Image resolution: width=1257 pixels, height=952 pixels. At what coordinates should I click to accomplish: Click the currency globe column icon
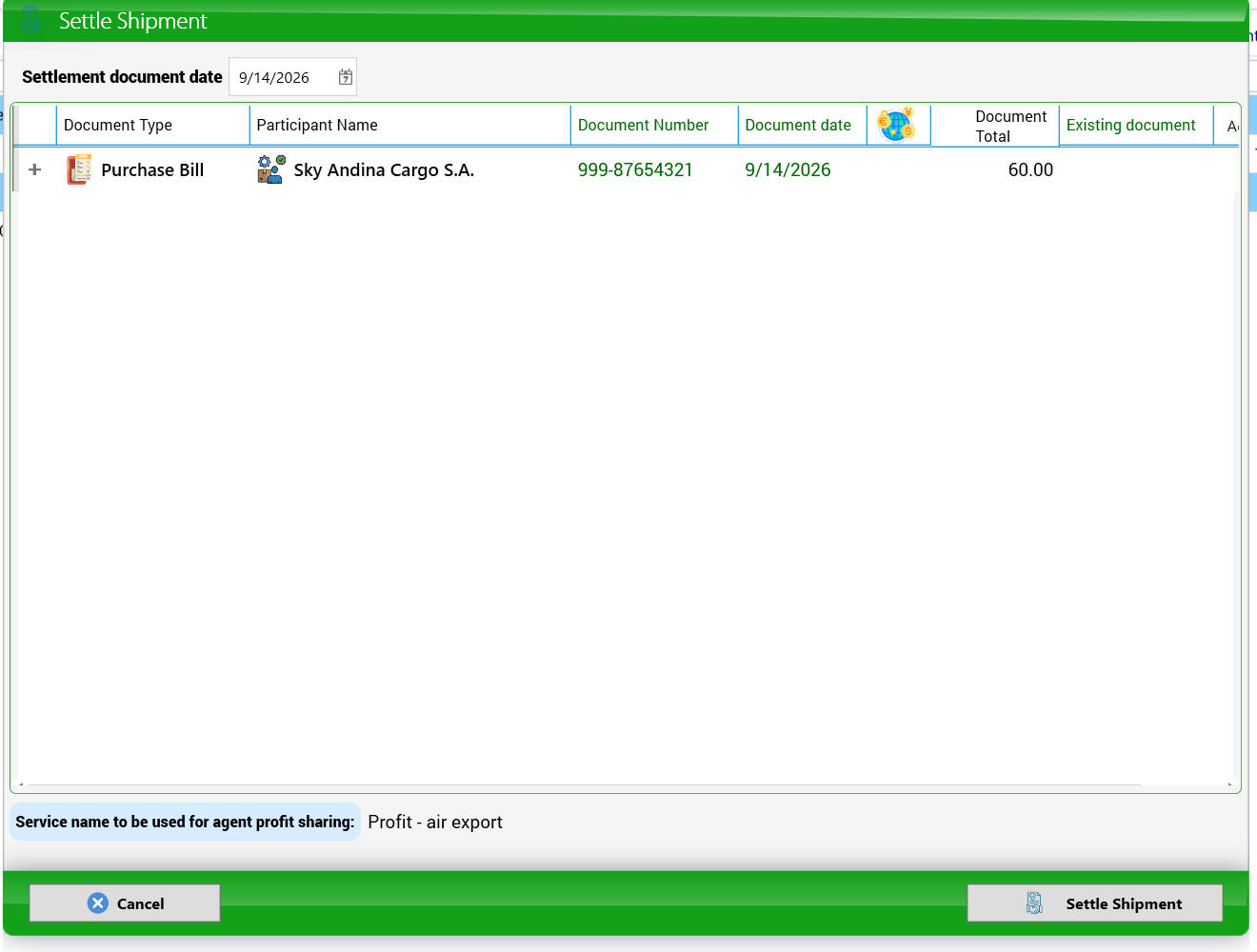coord(896,125)
